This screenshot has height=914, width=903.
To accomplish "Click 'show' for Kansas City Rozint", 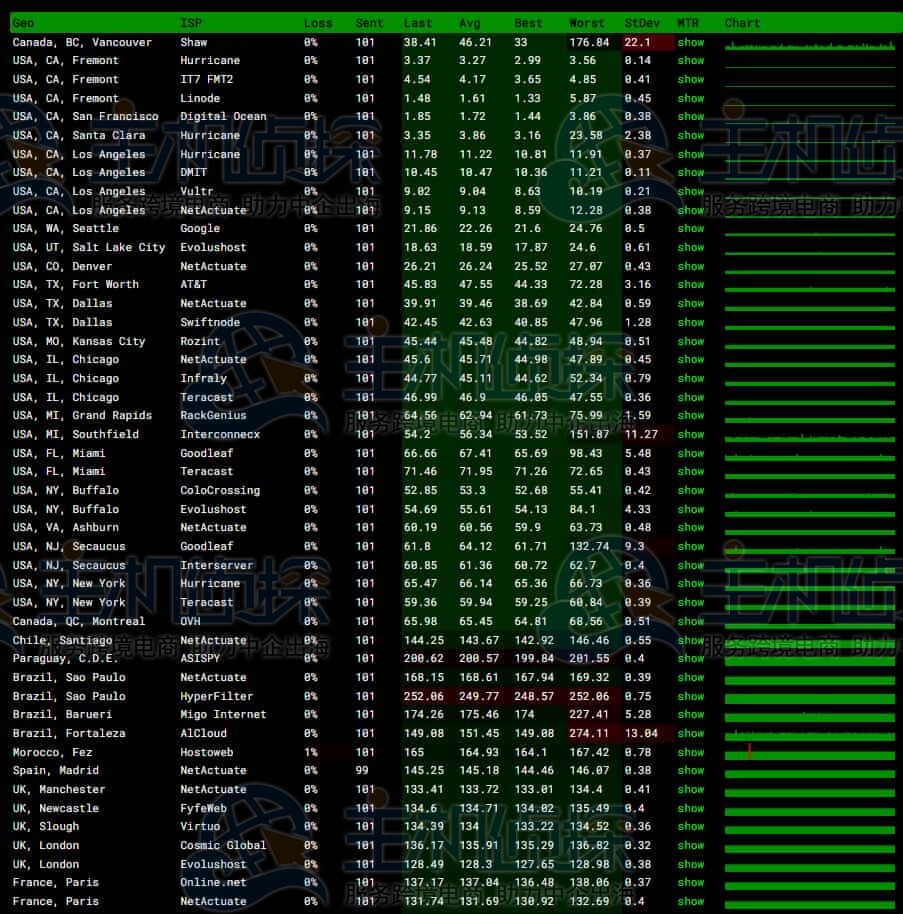I will tap(691, 342).
